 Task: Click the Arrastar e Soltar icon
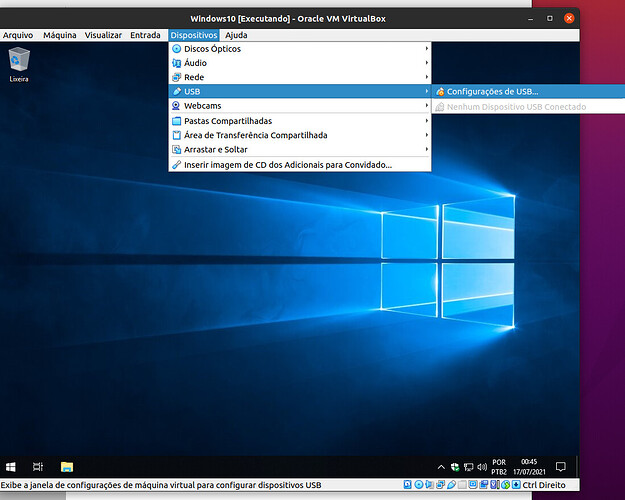pyautogui.click(x=176, y=150)
